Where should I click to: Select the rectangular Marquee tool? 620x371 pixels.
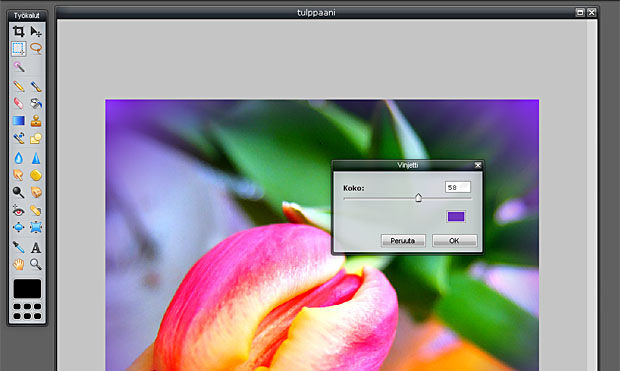pos(18,49)
